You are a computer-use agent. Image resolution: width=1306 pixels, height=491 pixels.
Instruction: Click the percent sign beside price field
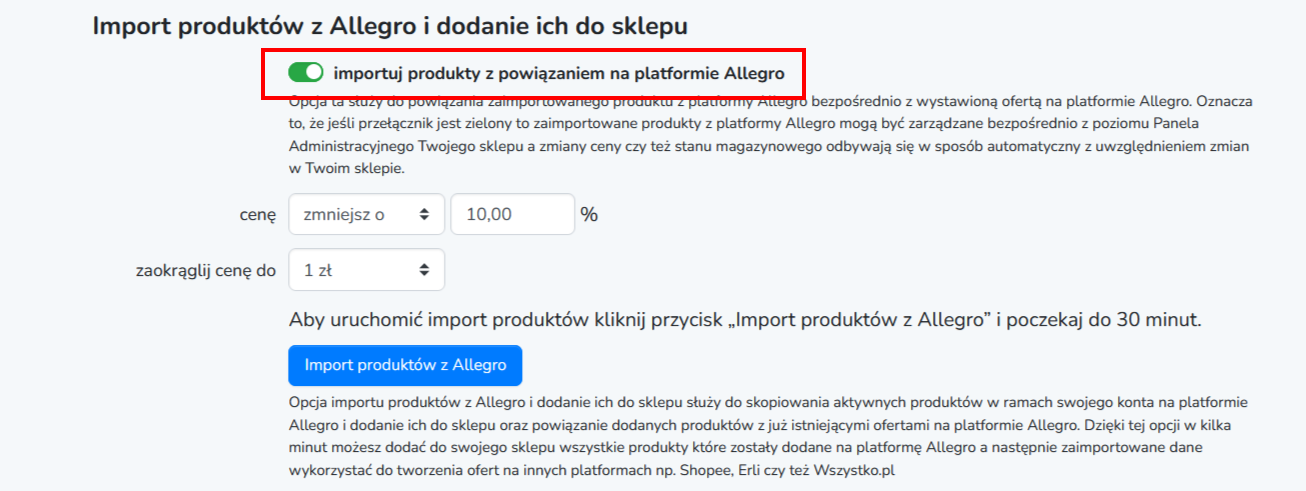pyautogui.click(x=589, y=214)
